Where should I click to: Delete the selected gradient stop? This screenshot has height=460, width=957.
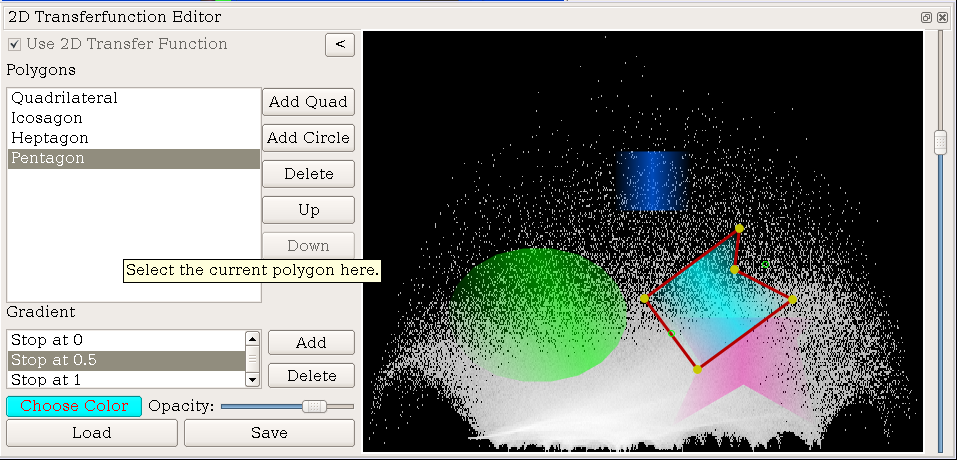coord(311,376)
